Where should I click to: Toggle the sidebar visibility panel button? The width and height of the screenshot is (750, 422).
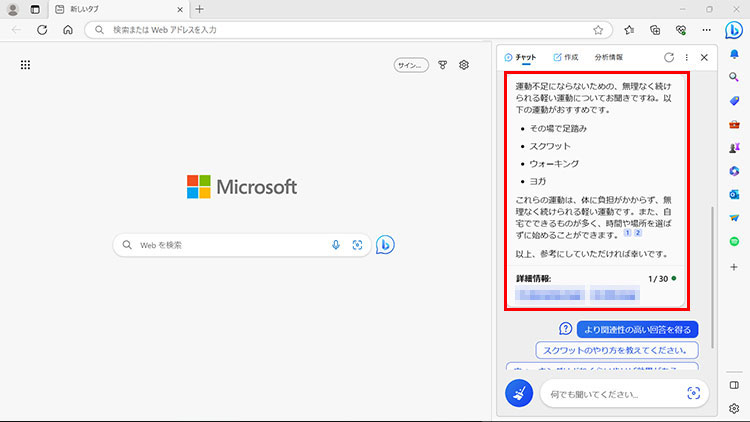[x=734, y=385]
